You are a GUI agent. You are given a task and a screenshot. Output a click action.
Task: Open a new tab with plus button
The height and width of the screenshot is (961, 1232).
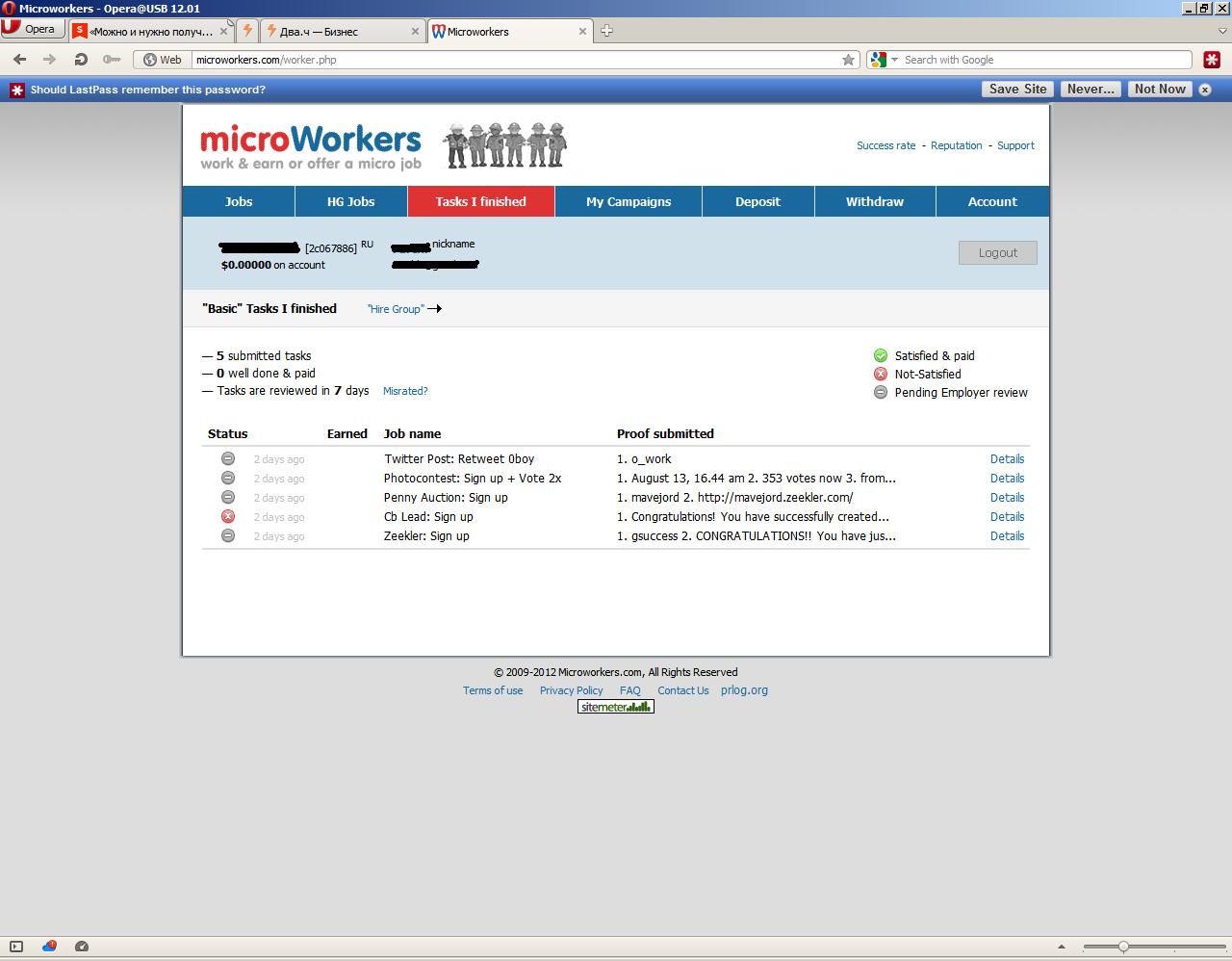click(606, 31)
